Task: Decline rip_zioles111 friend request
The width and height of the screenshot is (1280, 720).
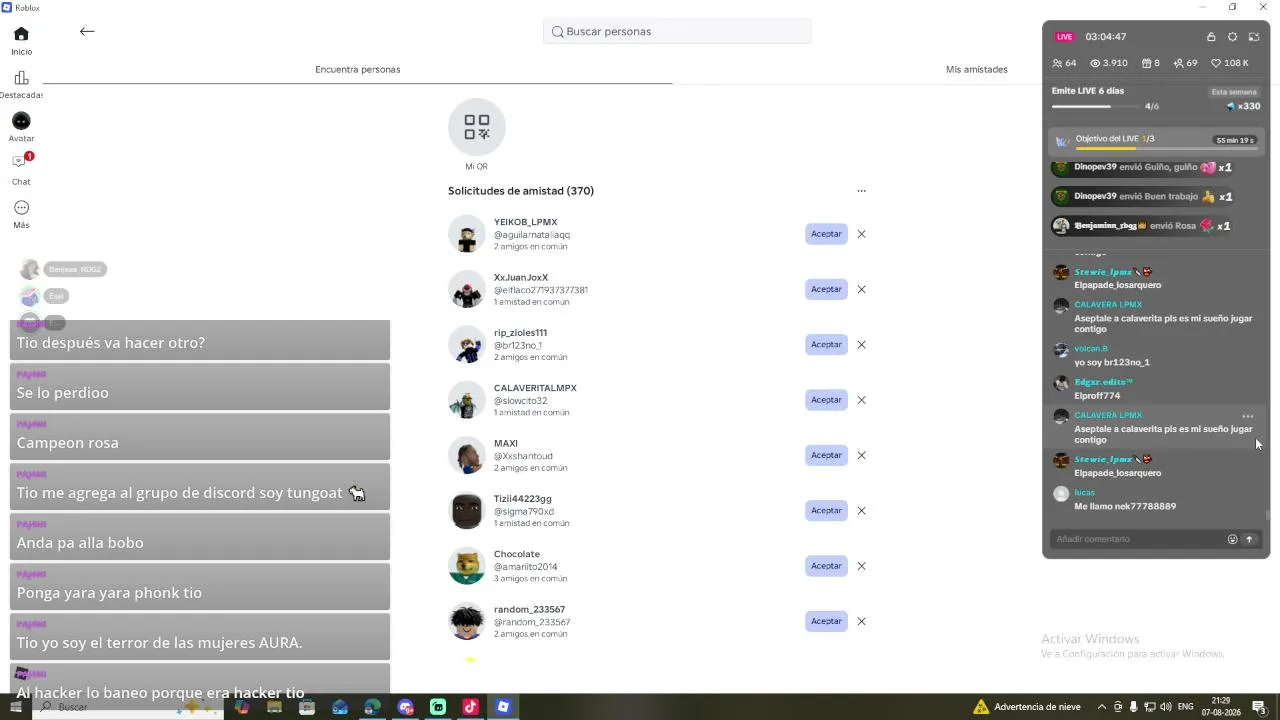Action: click(x=861, y=344)
